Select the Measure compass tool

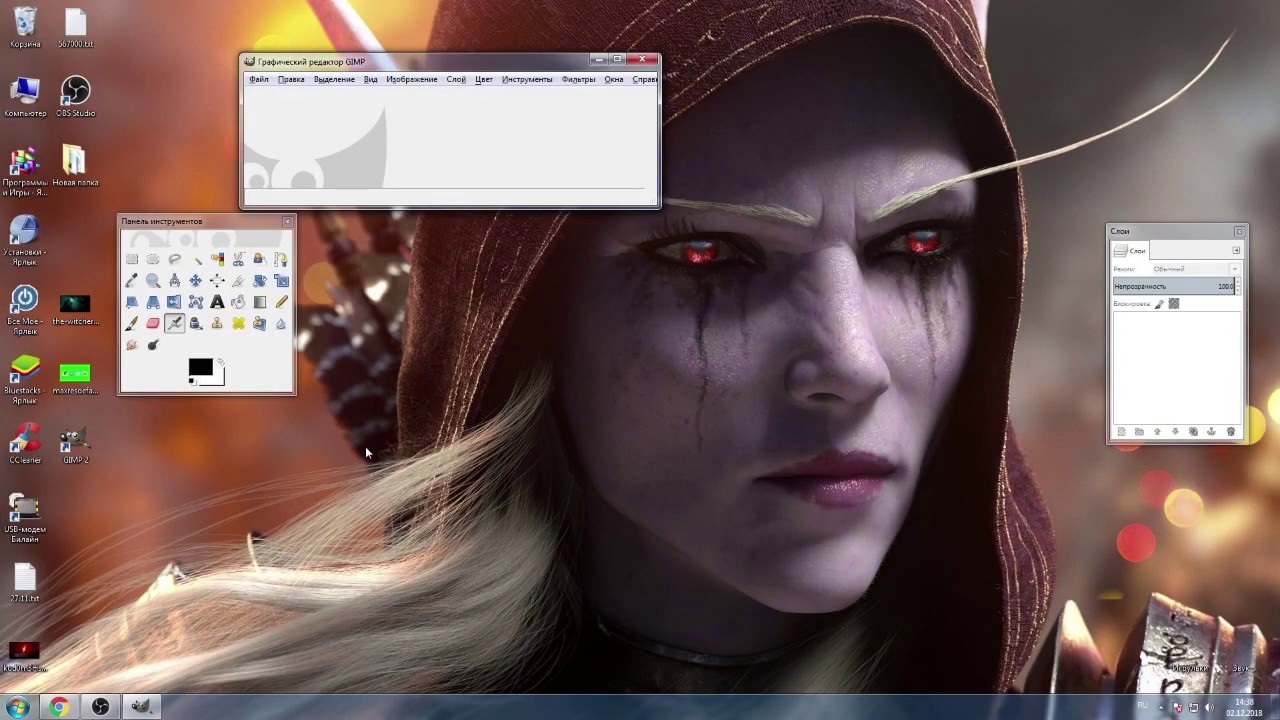click(x=175, y=280)
